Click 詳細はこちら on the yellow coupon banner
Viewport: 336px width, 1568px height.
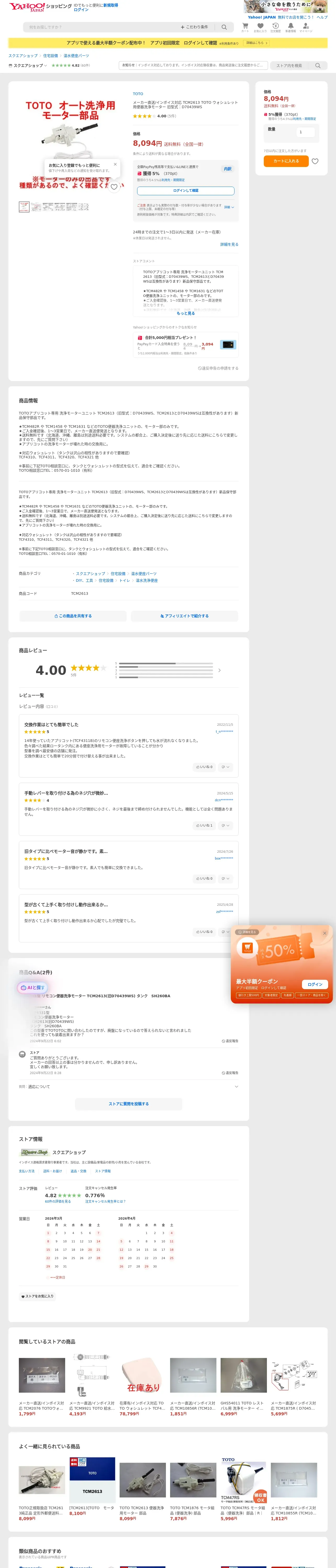tap(256, 43)
